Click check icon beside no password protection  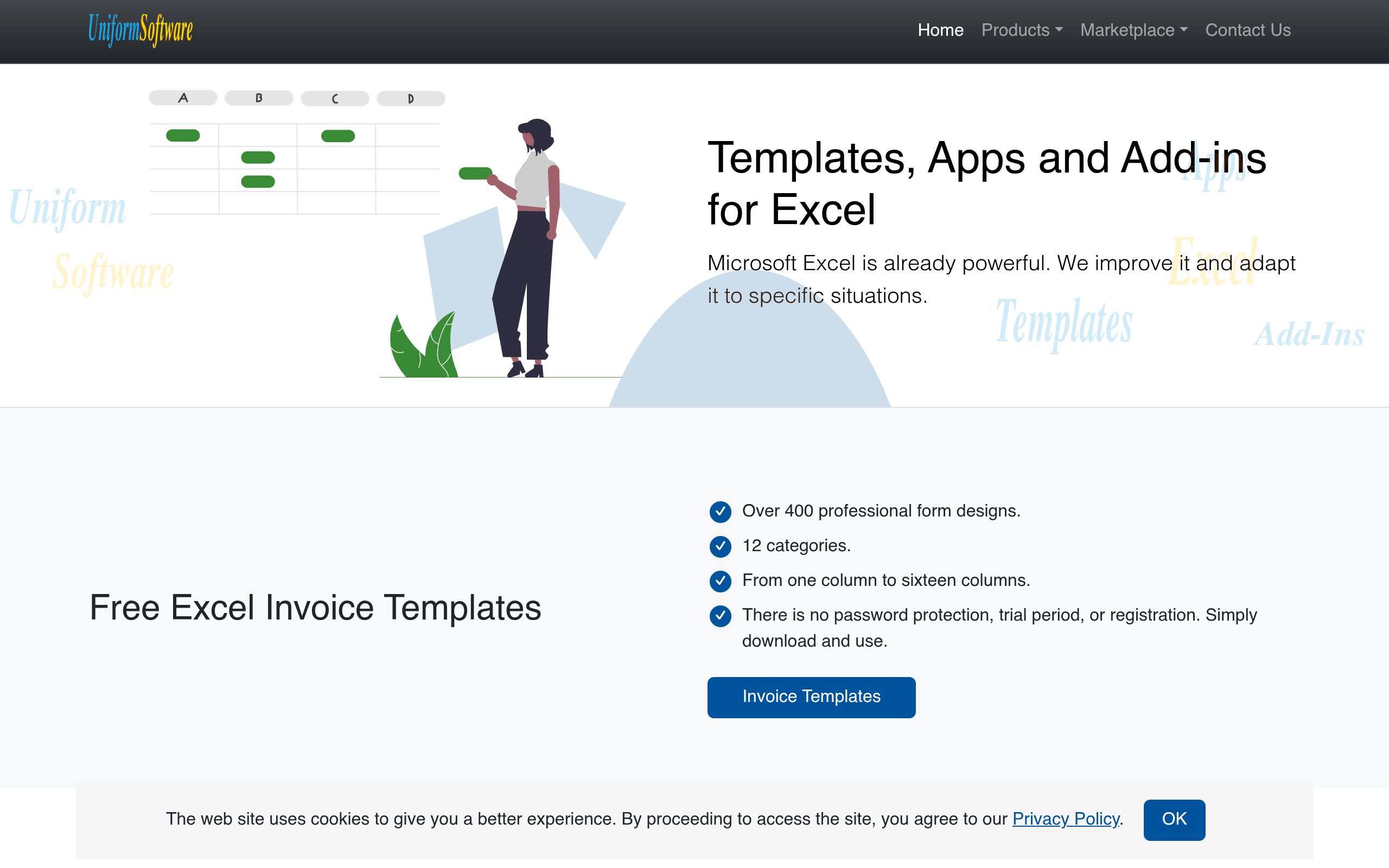pyautogui.click(x=721, y=616)
